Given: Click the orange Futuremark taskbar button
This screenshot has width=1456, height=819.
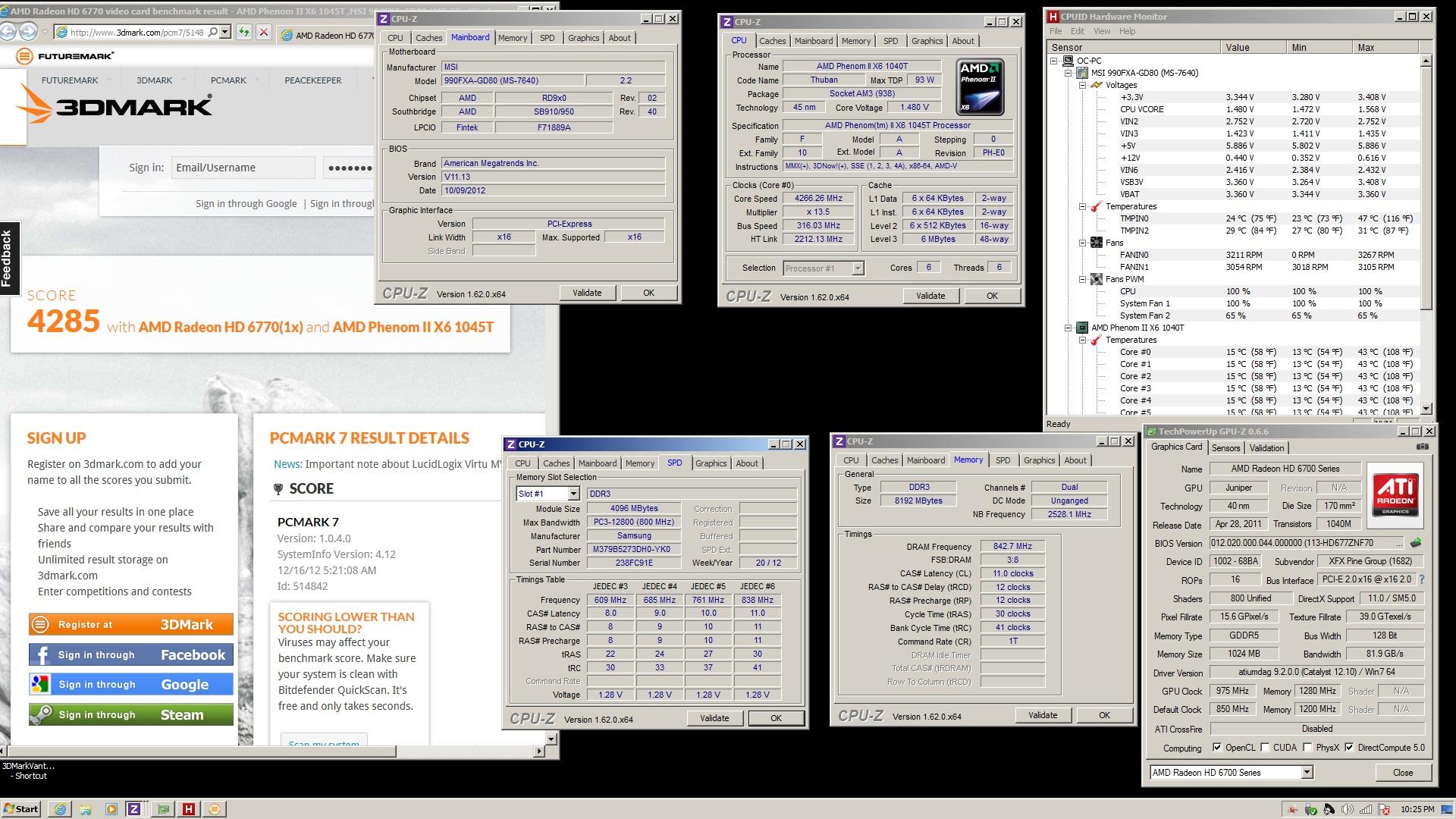Looking at the screenshot, I should (x=215, y=809).
